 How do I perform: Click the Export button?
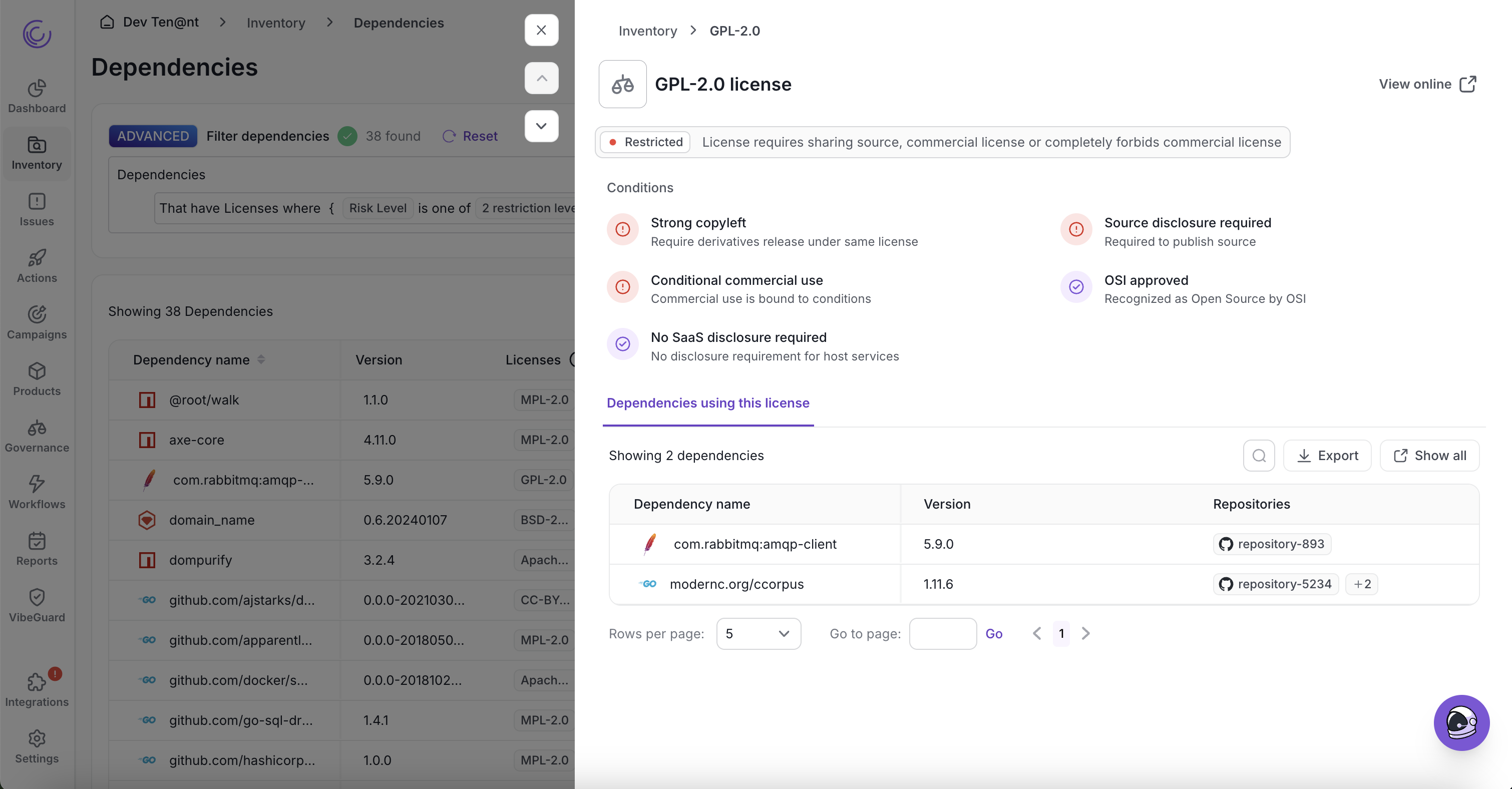[x=1327, y=456]
